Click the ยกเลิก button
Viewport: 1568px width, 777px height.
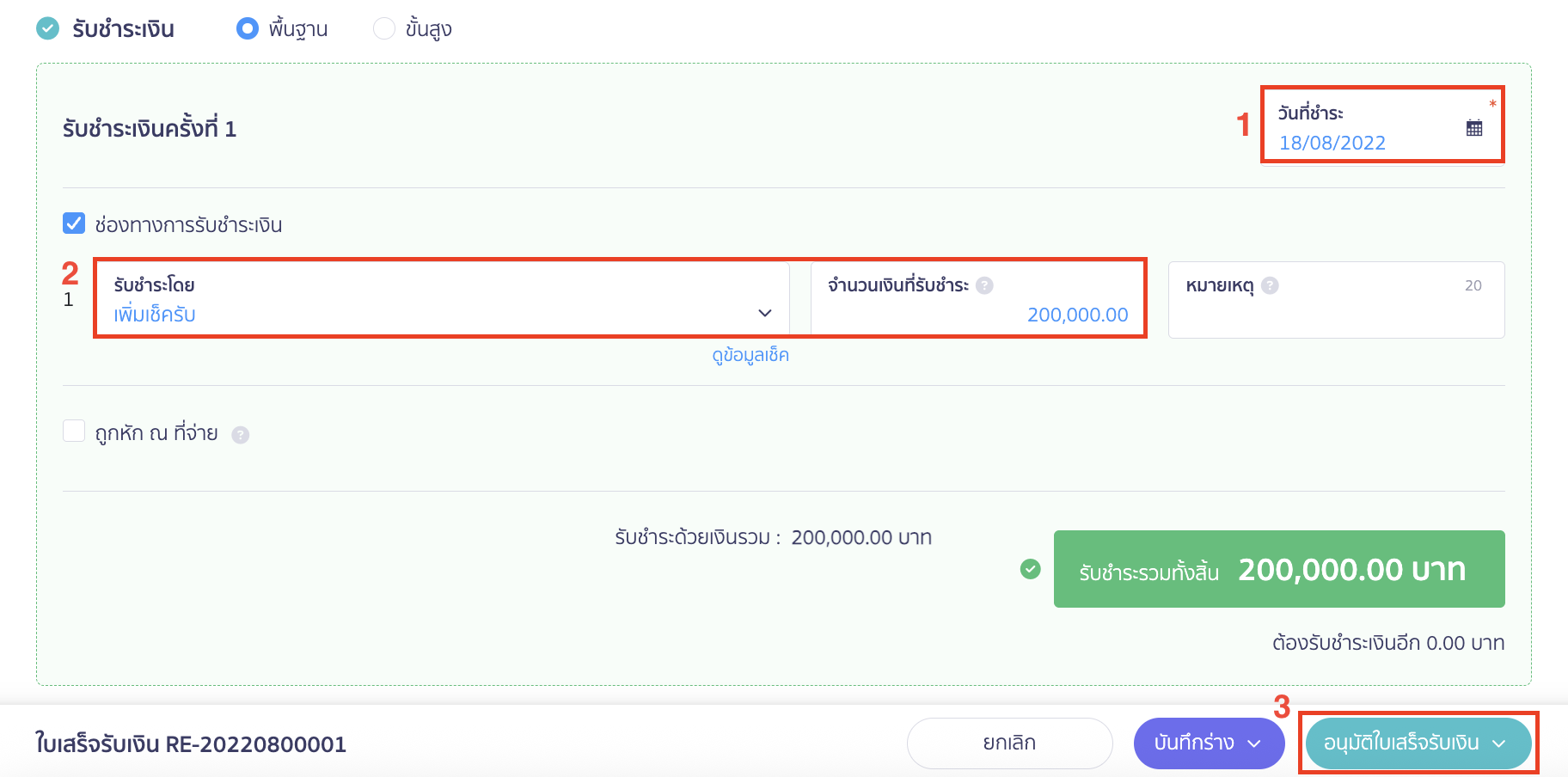[1009, 743]
